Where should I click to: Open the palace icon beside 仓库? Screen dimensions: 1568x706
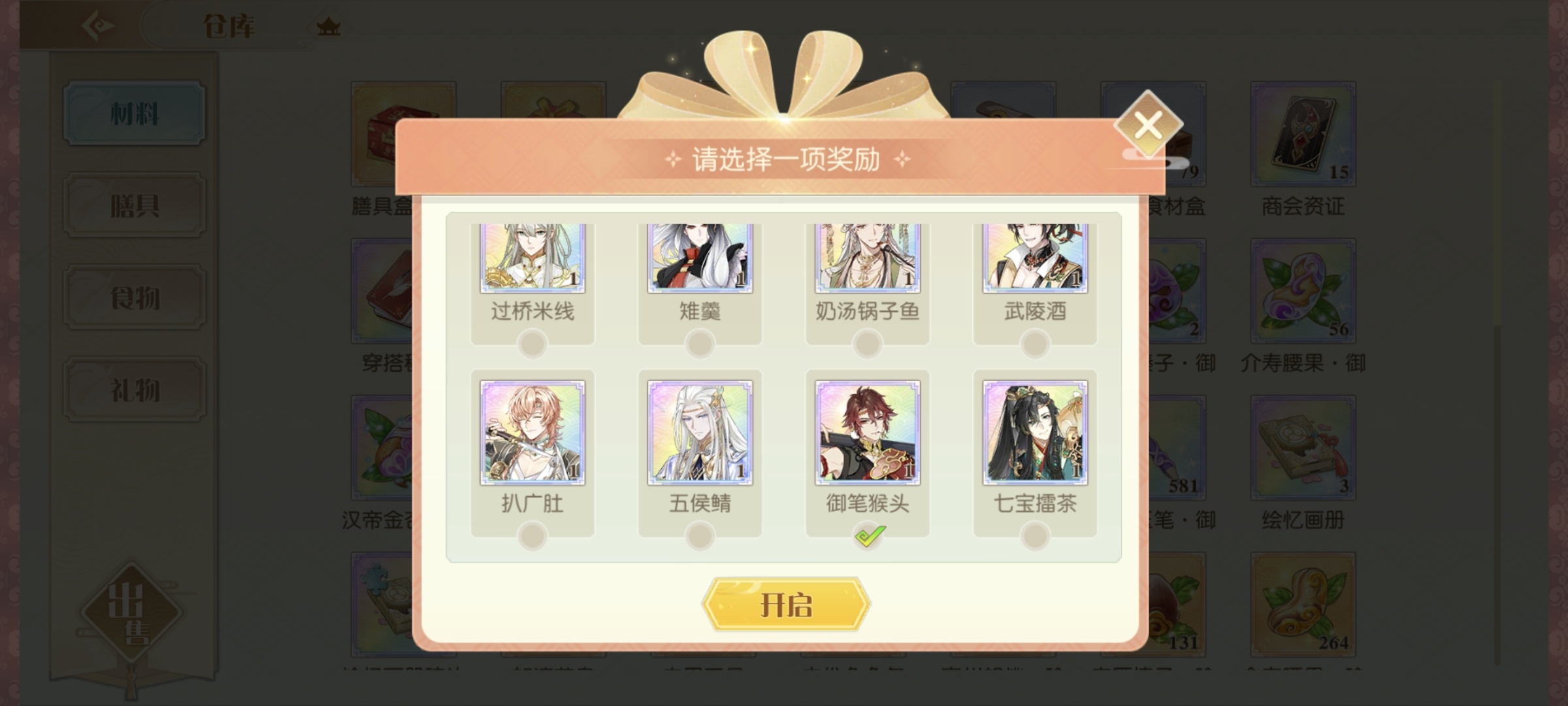tap(328, 27)
